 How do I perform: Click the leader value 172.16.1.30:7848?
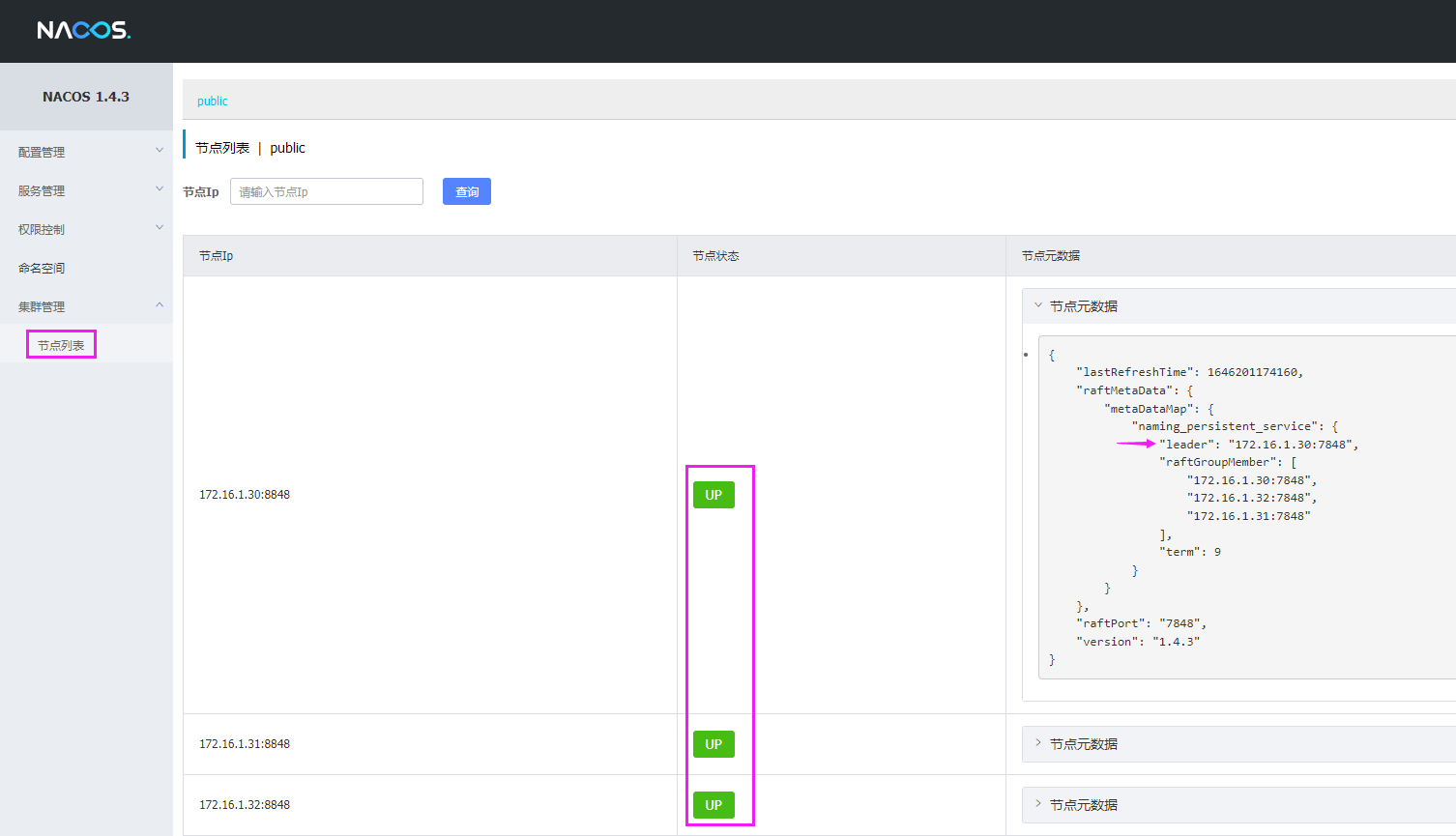[1290, 445]
